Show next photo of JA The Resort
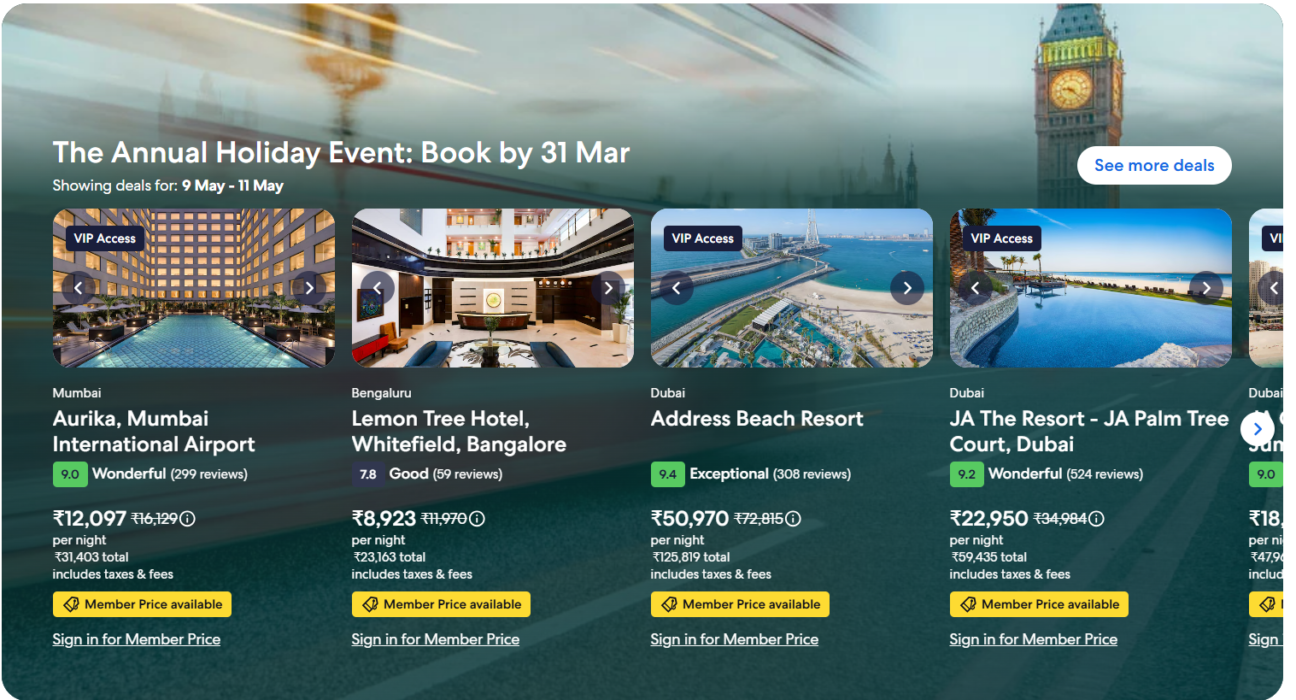 [x=1206, y=288]
